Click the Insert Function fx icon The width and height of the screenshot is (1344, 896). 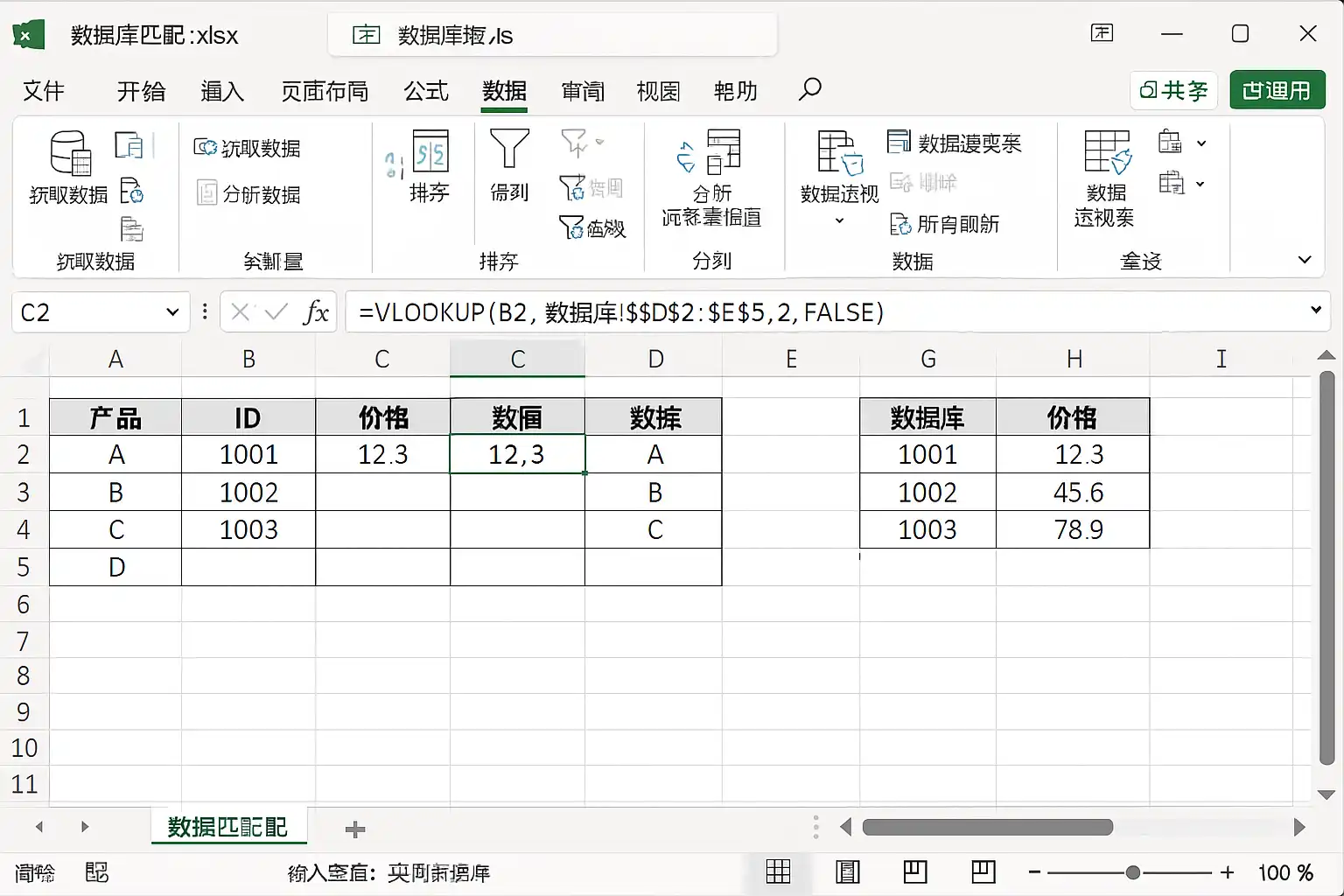(316, 312)
